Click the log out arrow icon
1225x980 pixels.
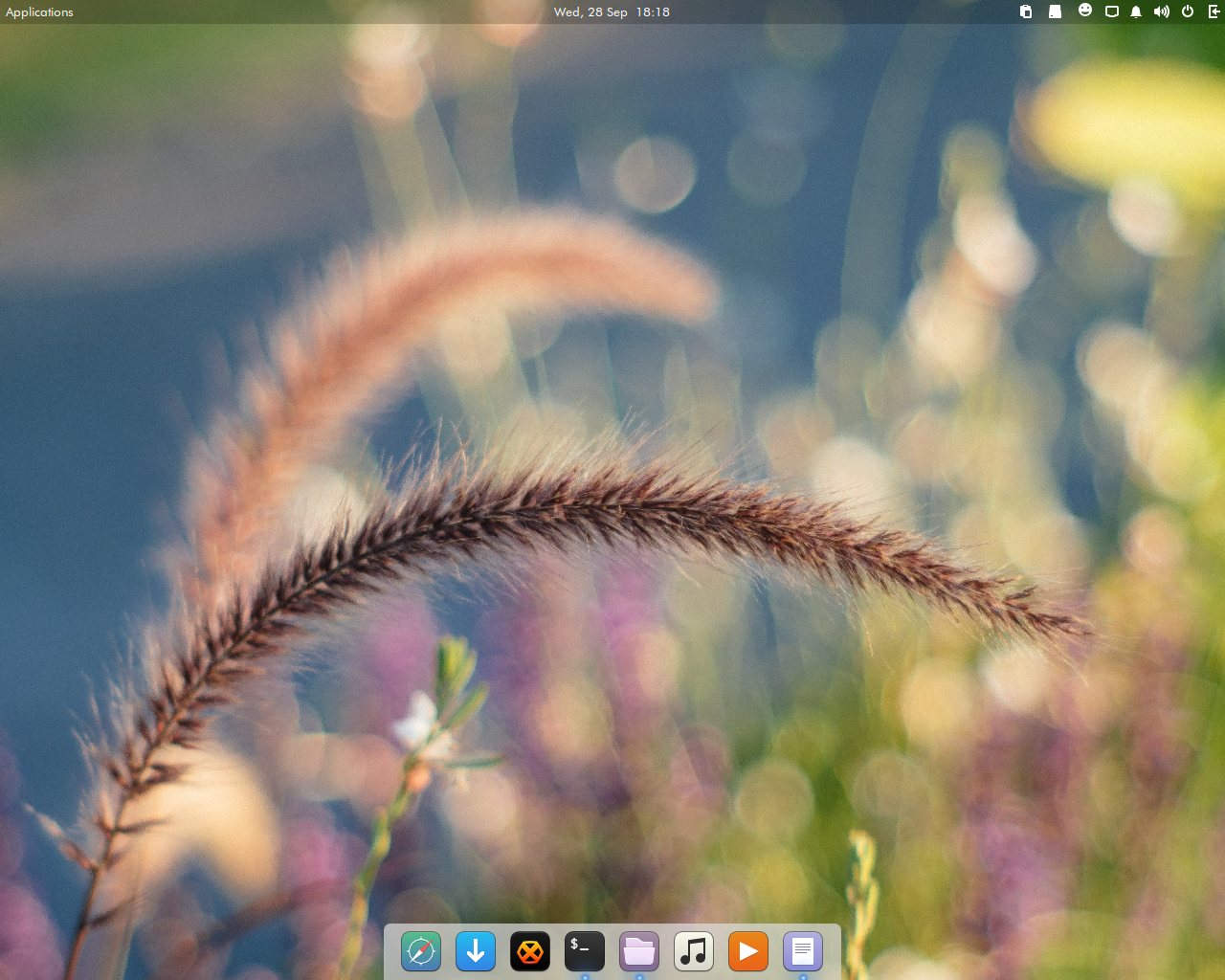tap(1214, 12)
